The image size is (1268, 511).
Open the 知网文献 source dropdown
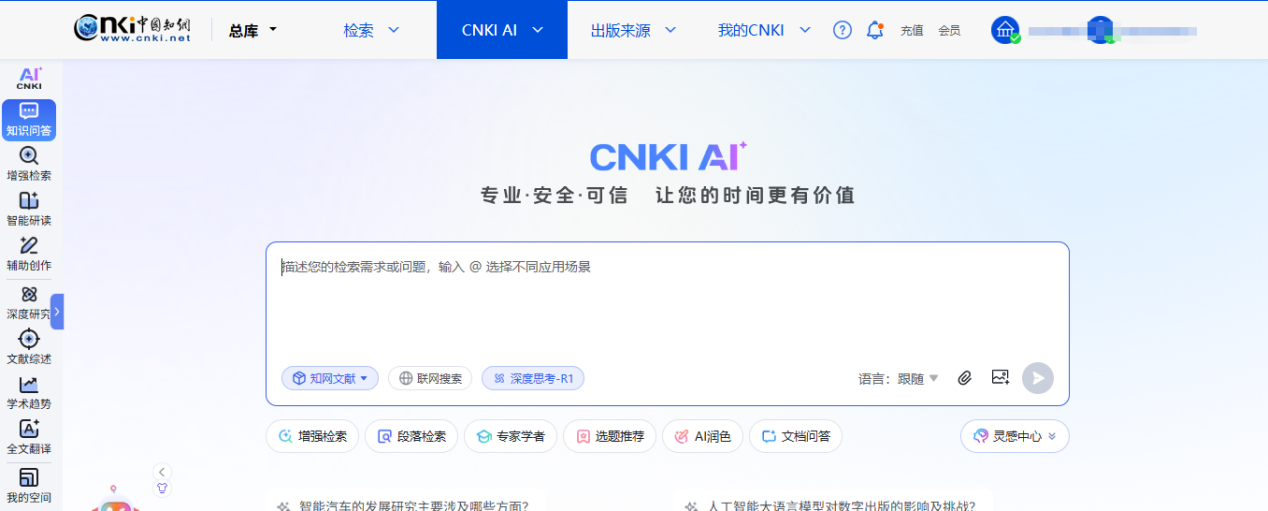coord(330,378)
